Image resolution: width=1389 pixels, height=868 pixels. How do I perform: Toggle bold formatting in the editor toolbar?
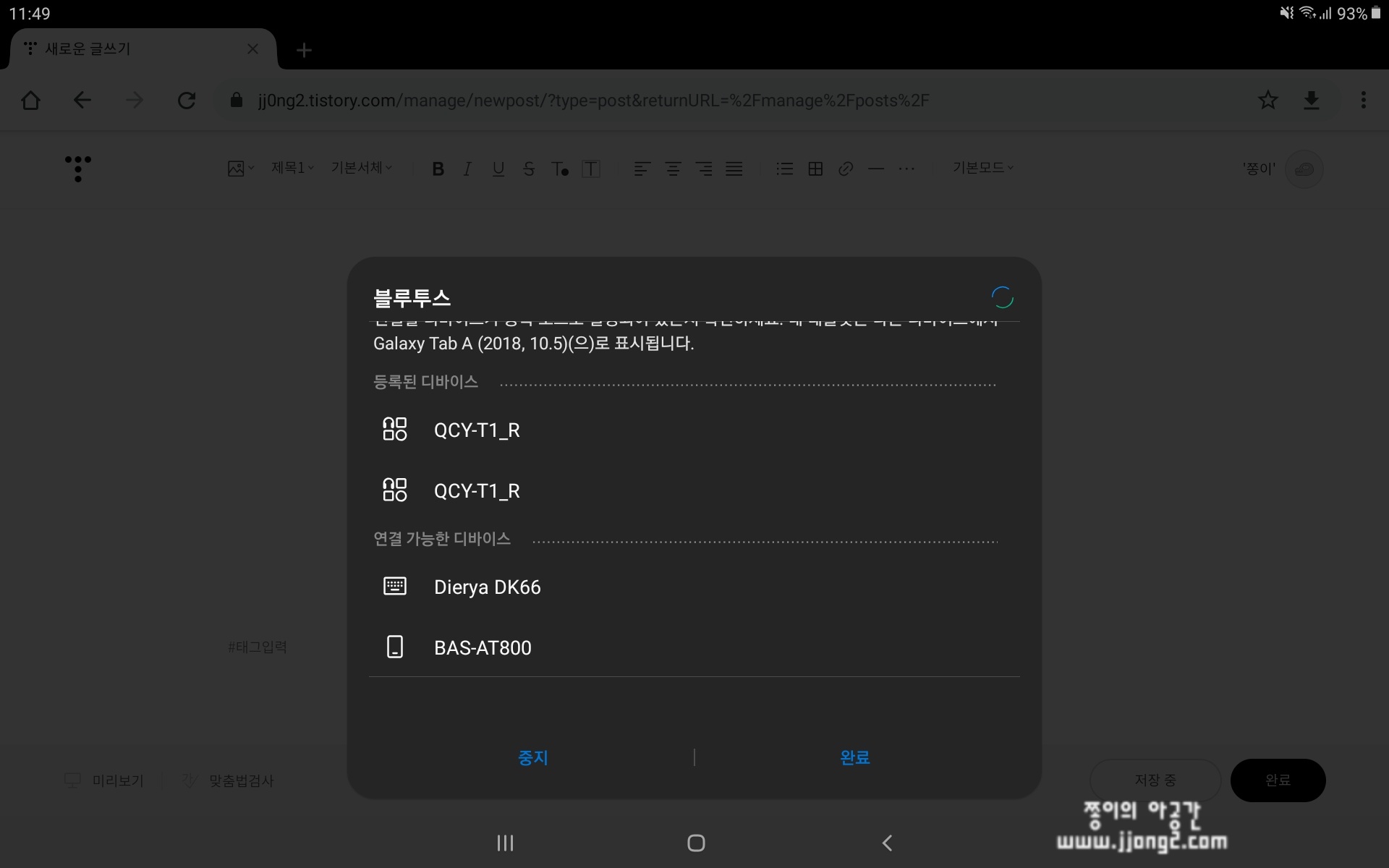(x=438, y=169)
